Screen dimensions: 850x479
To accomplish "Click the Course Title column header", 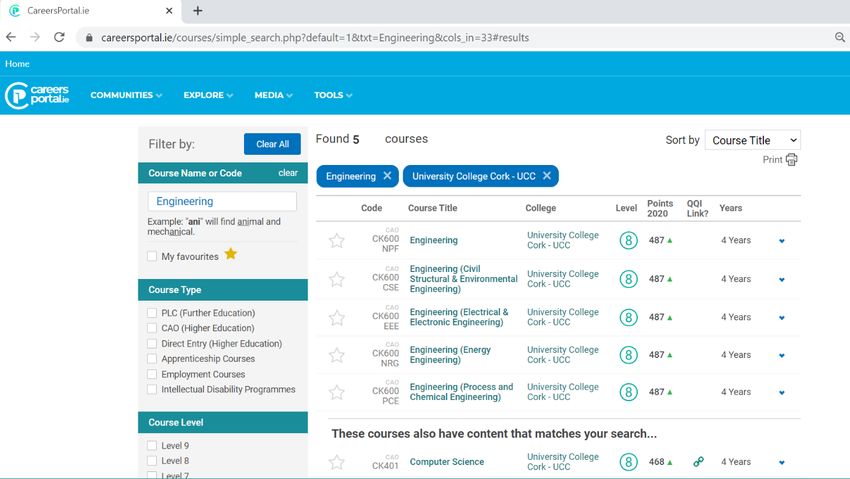I will 433,208.
